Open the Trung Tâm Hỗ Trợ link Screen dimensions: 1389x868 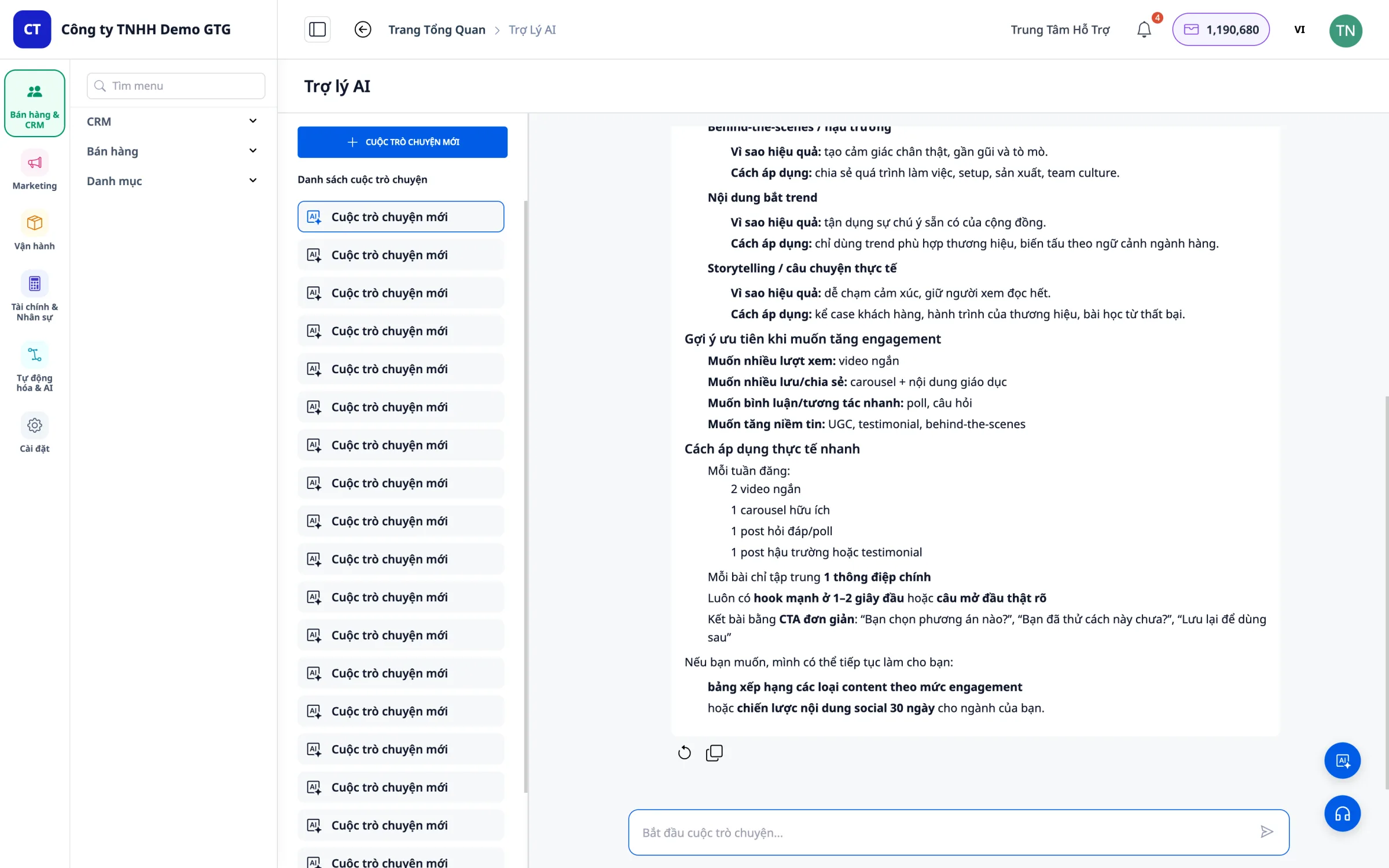[x=1060, y=30]
